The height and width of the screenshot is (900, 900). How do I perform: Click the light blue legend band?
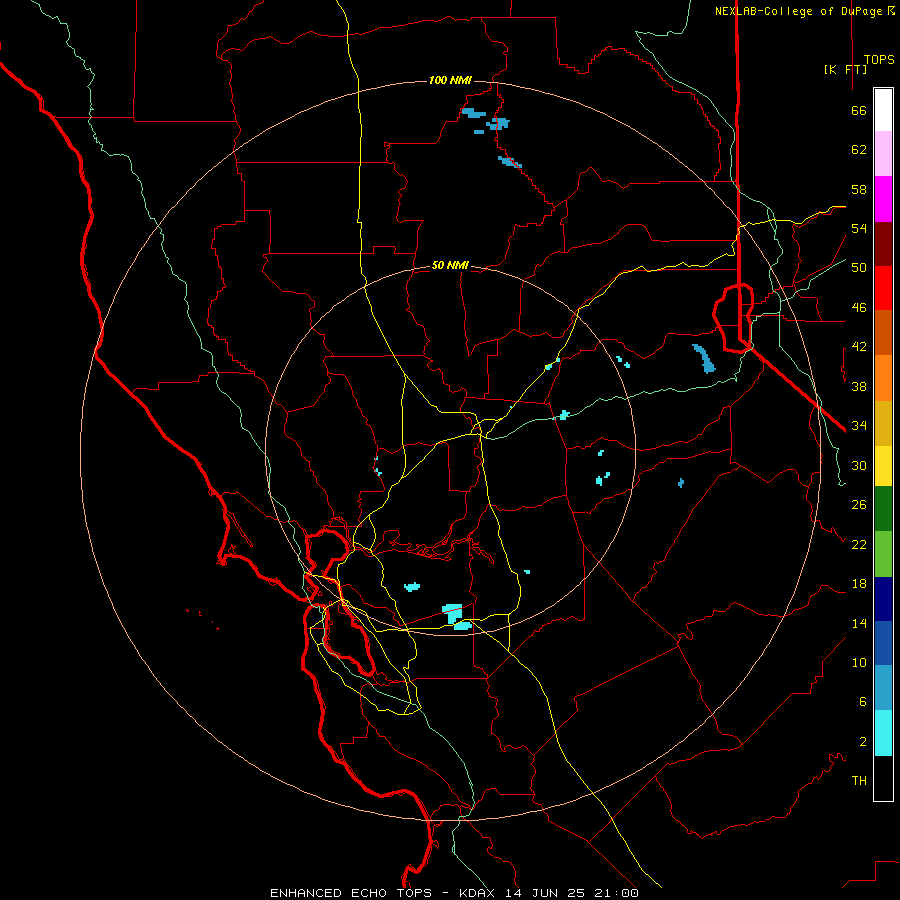click(883, 687)
